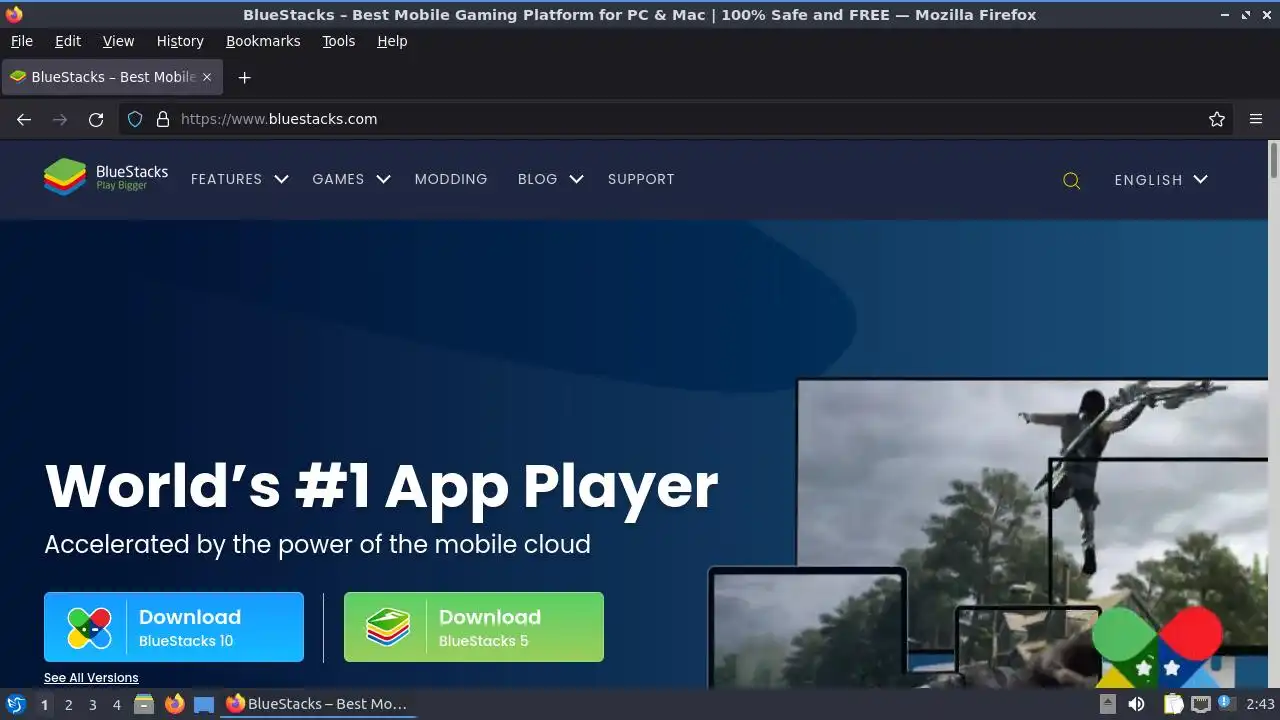Reload the page with the refresh icon

click(96, 119)
